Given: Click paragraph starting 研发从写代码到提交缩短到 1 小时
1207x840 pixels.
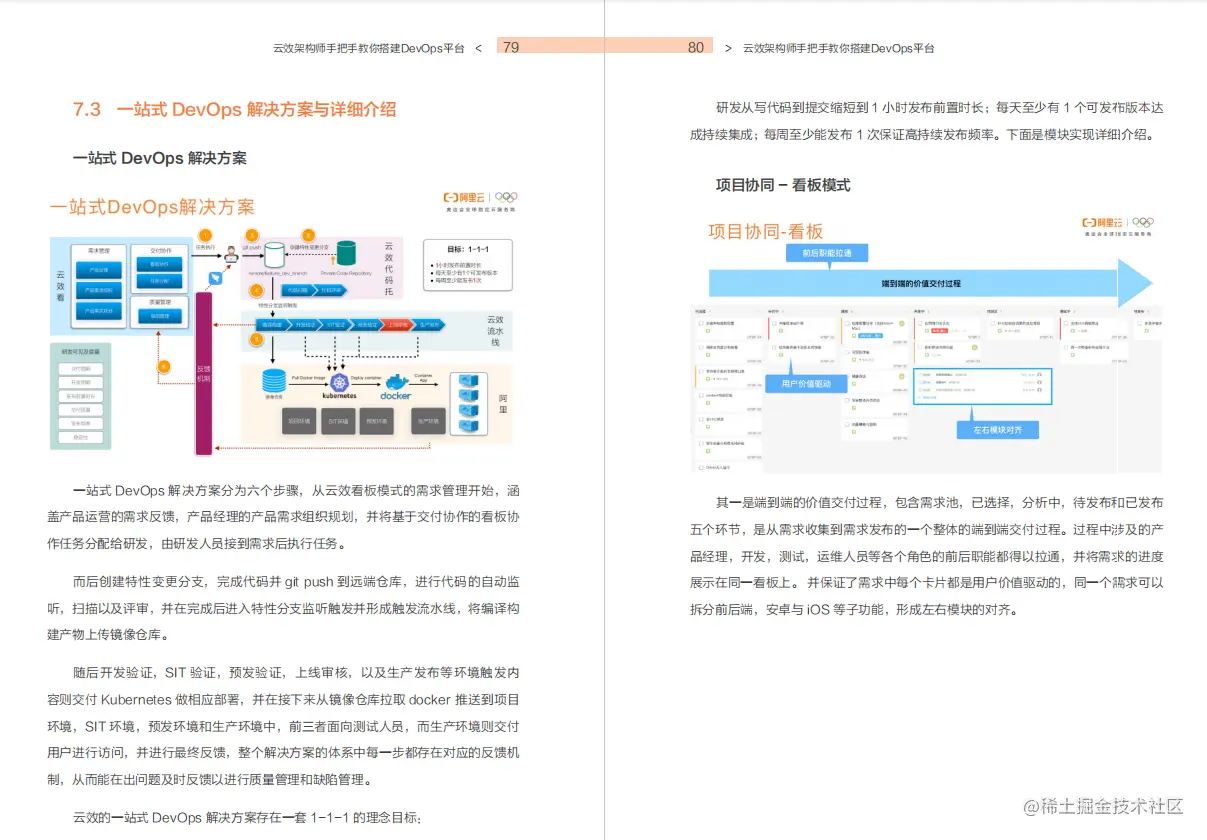Looking at the screenshot, I should pos(926,121).
